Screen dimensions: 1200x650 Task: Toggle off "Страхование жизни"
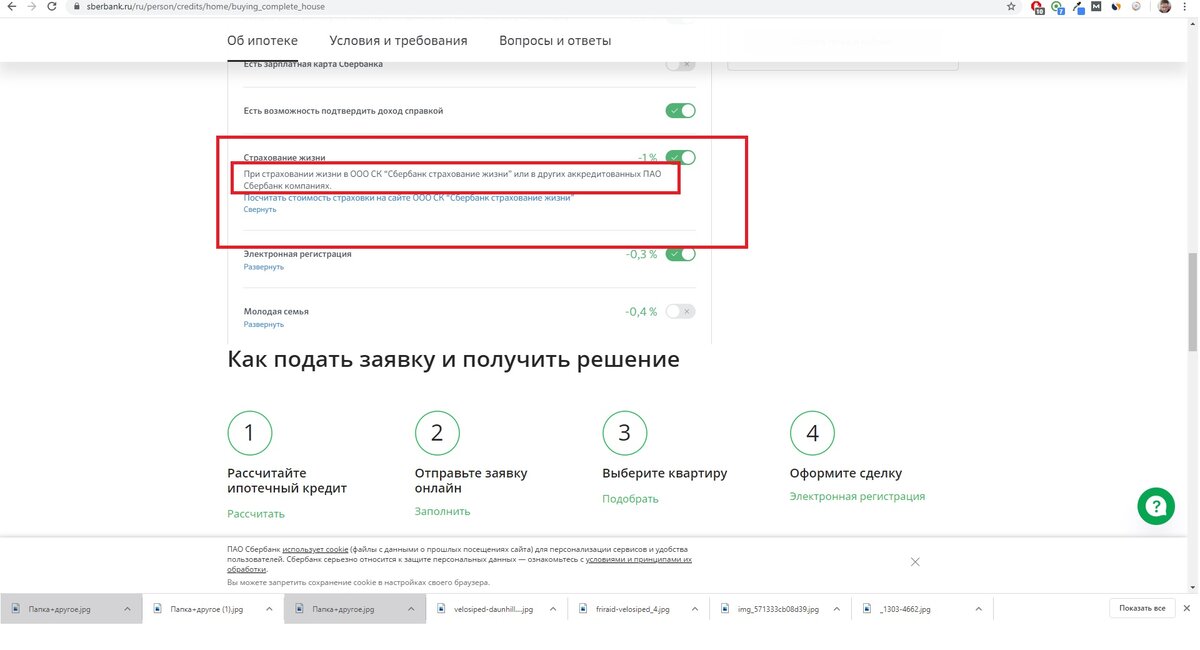click(x=680, y=157)
